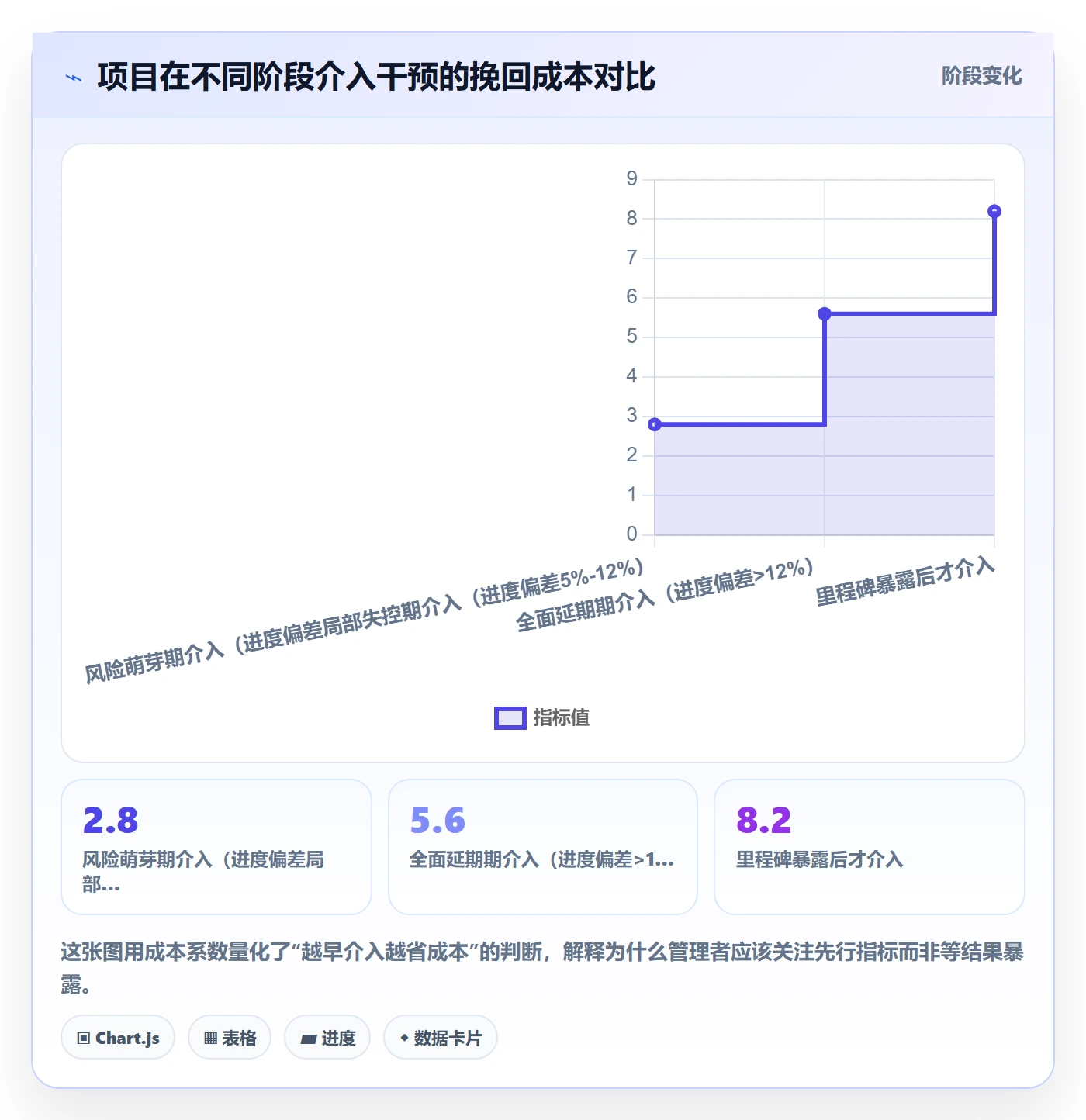Click the Chart.js tag
This screenshot has width=1086, height=1120.
coord(118,1037)
